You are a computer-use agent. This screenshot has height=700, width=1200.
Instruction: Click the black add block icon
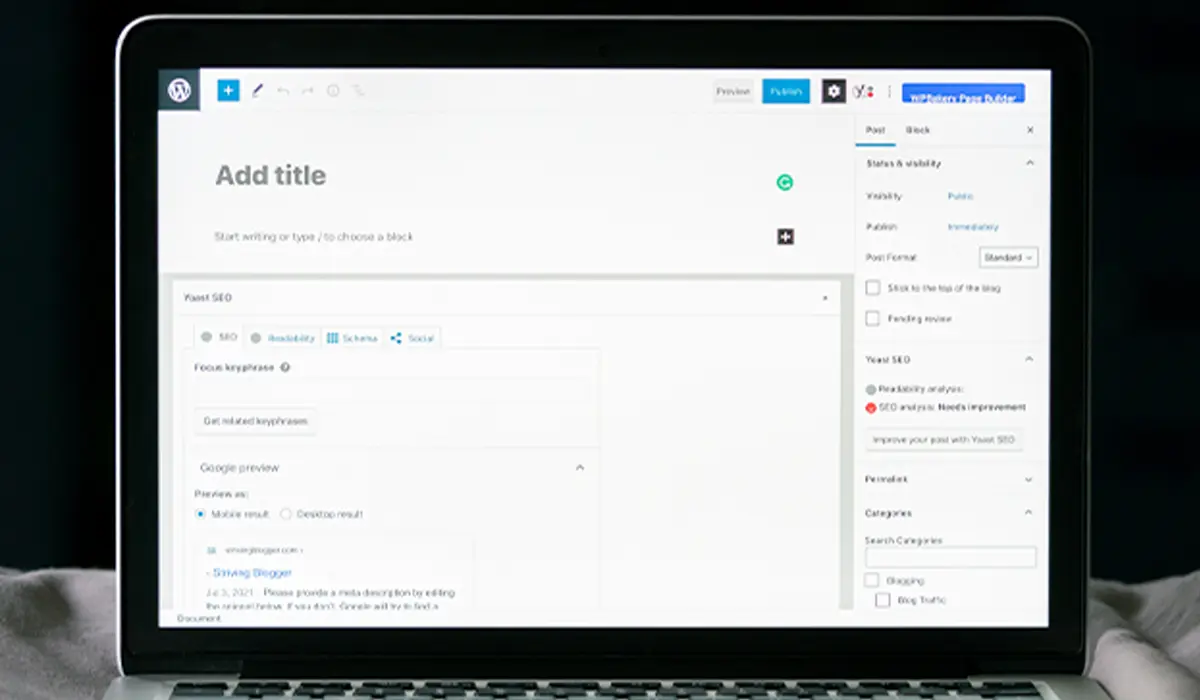786,237
